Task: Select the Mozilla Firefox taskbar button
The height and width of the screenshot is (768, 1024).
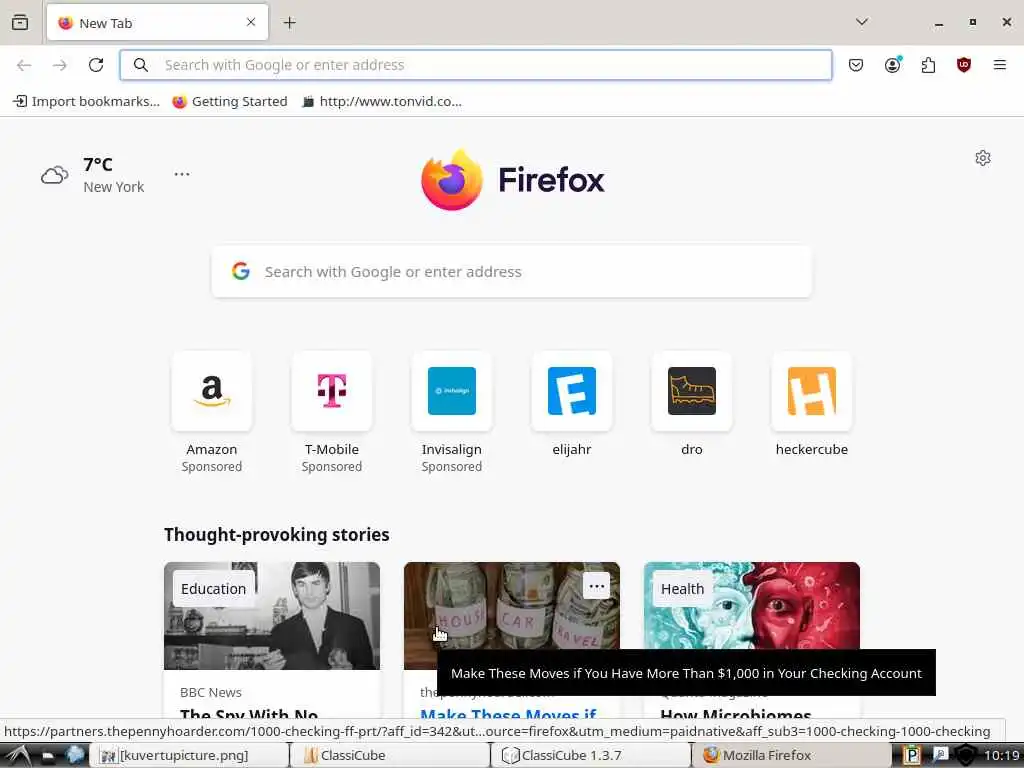Action: [792, 755]
